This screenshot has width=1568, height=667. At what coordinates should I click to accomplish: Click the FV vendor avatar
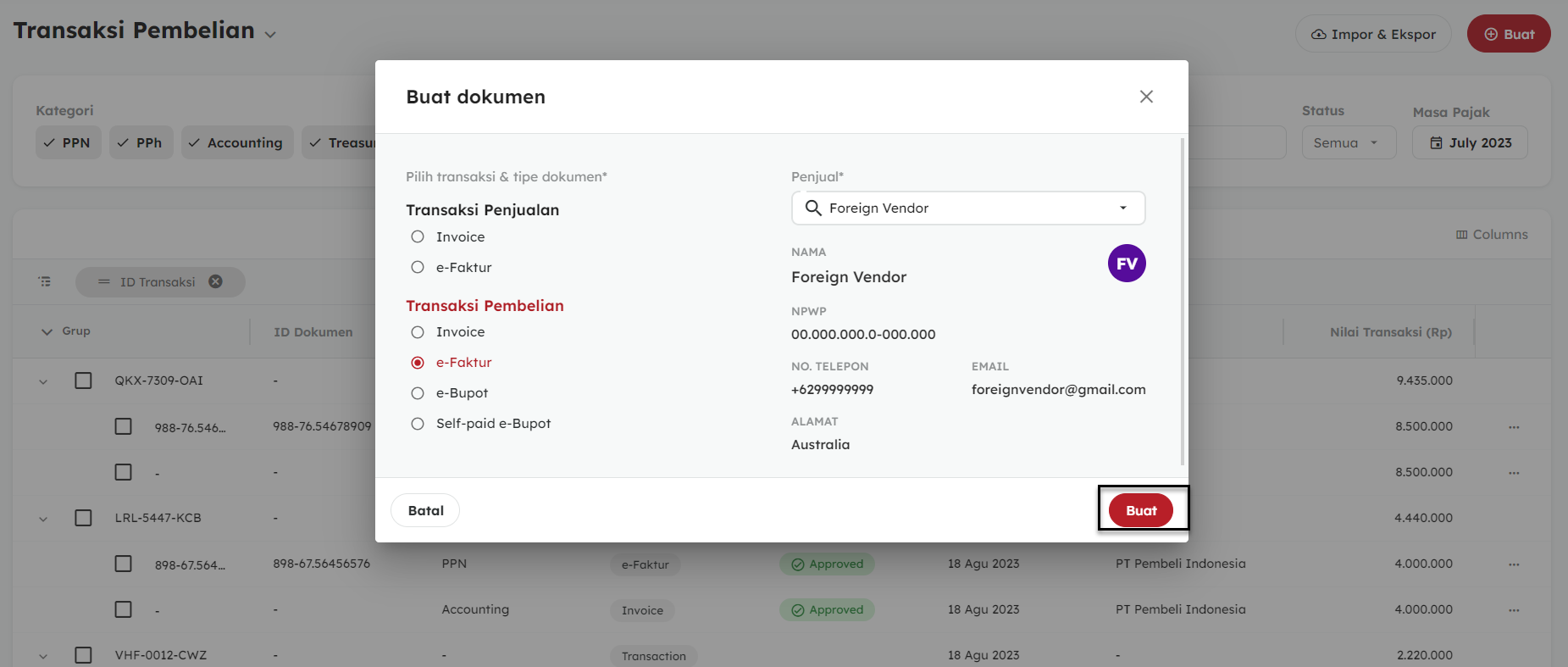click(x=1126, y=264)
